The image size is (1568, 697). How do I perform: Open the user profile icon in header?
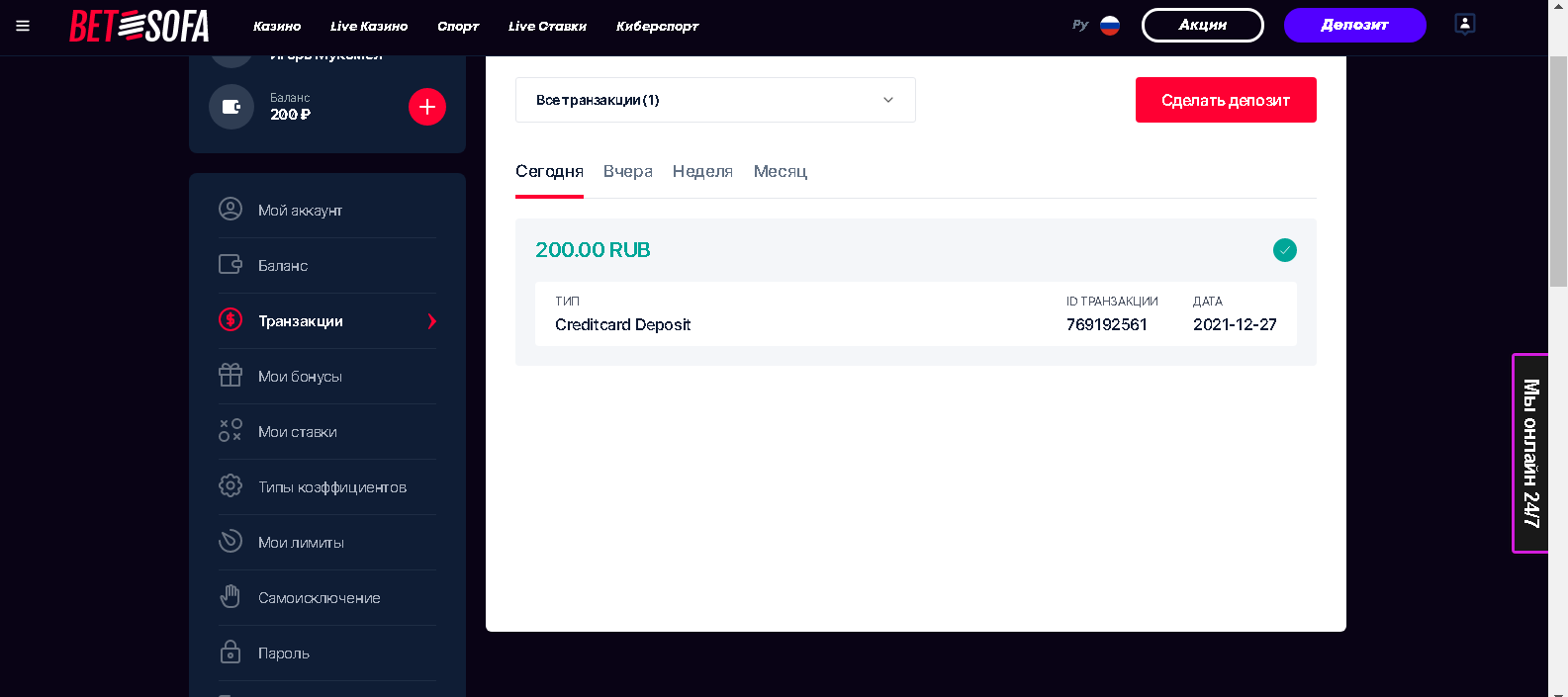point(1464,25)
